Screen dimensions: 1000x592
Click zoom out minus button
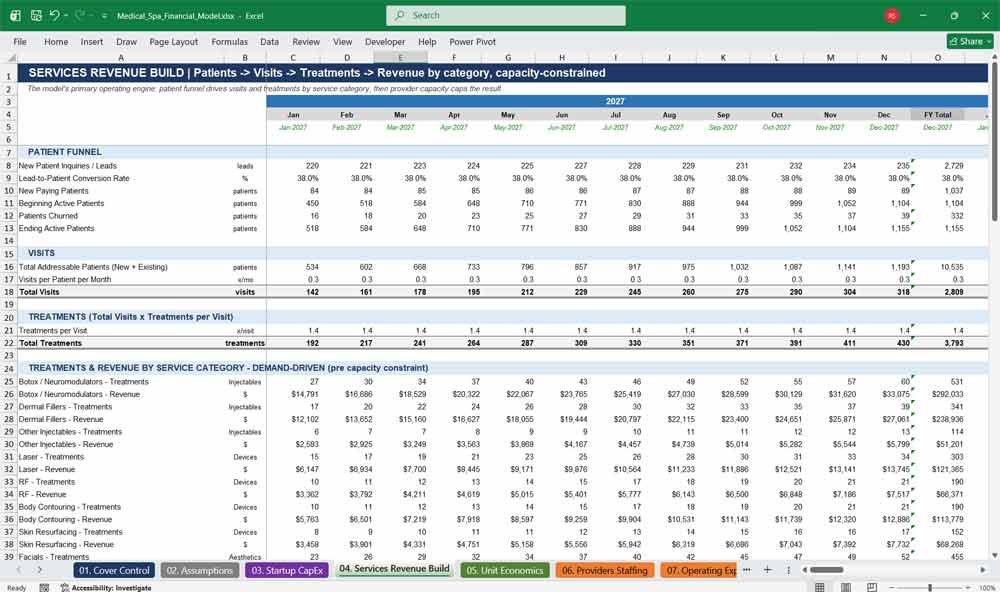(891, 587)
